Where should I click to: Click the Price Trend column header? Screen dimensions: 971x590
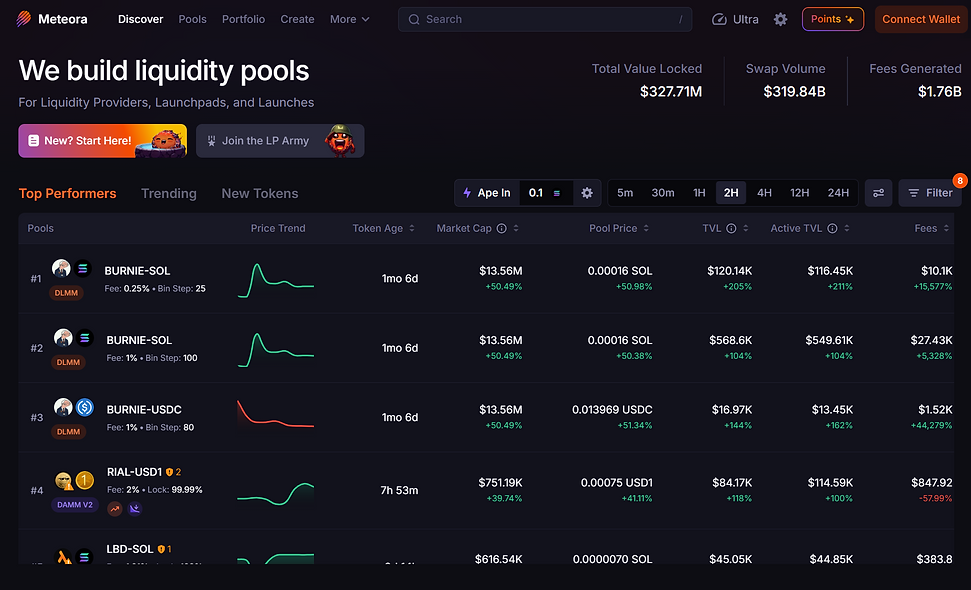pyautogui.click(x=277, y=228)
